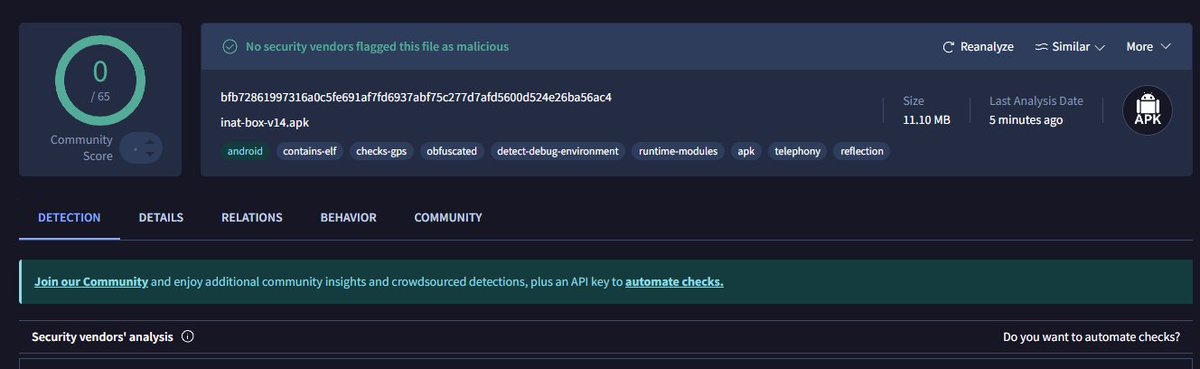Click the Security vendors' analysis heading
This screenshot has height=369, width=1200.
102,337
